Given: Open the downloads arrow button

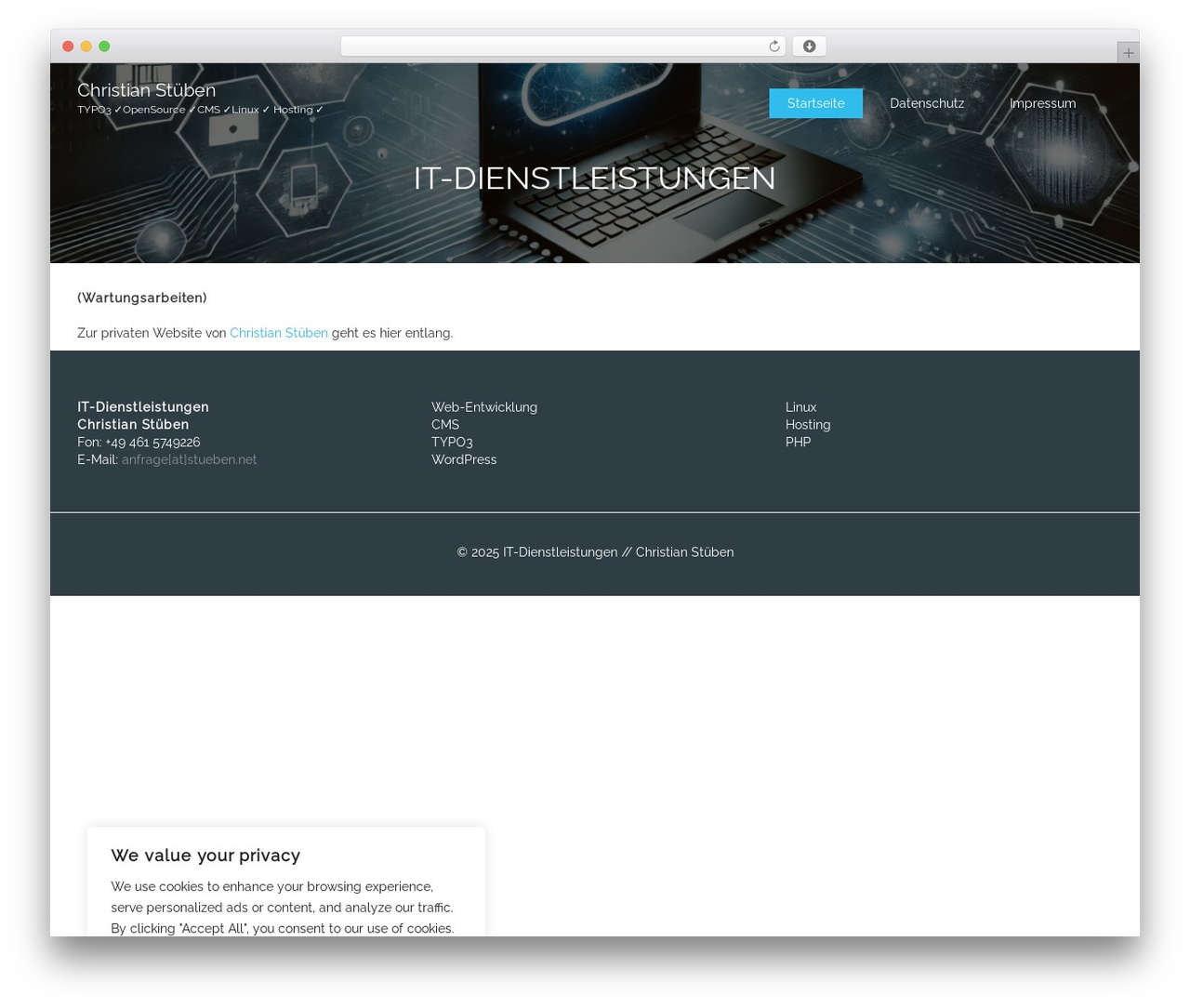Looking at the screenshot, I should (x=809, y=46).
